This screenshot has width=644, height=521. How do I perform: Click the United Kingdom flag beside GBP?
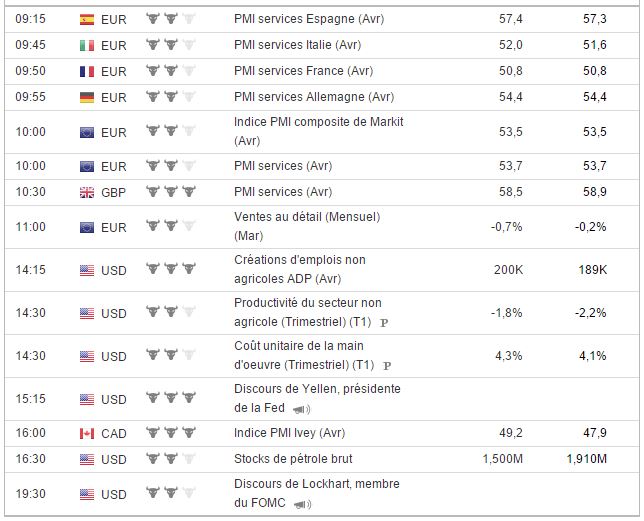(x=86, y=192)
